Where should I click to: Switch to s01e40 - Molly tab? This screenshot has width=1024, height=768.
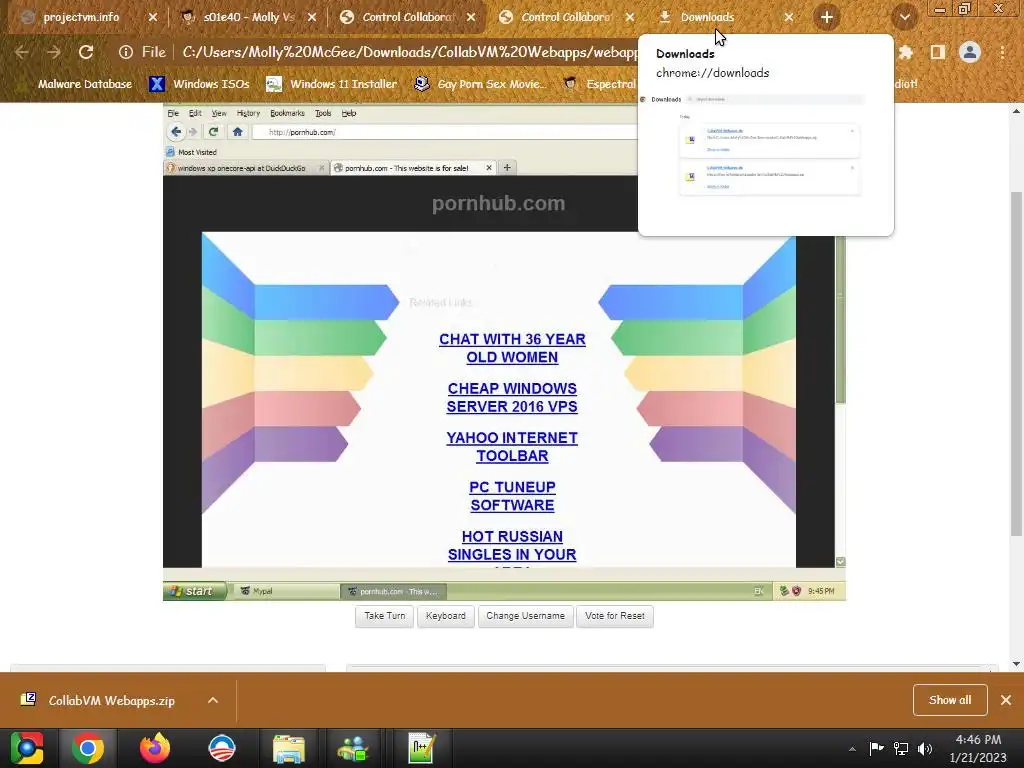coord(248,17)
